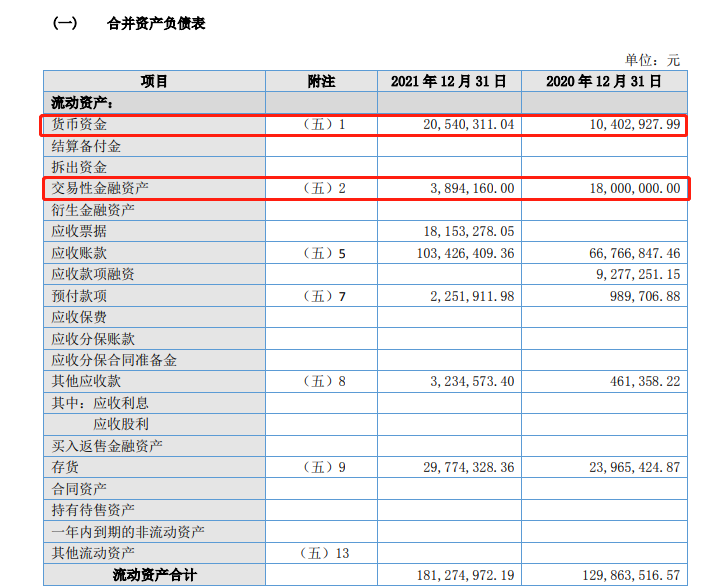The height and width of the screenshot is (586, 724).
Task: Select the 流动资产合计 total row label
Action: [157, 575]
